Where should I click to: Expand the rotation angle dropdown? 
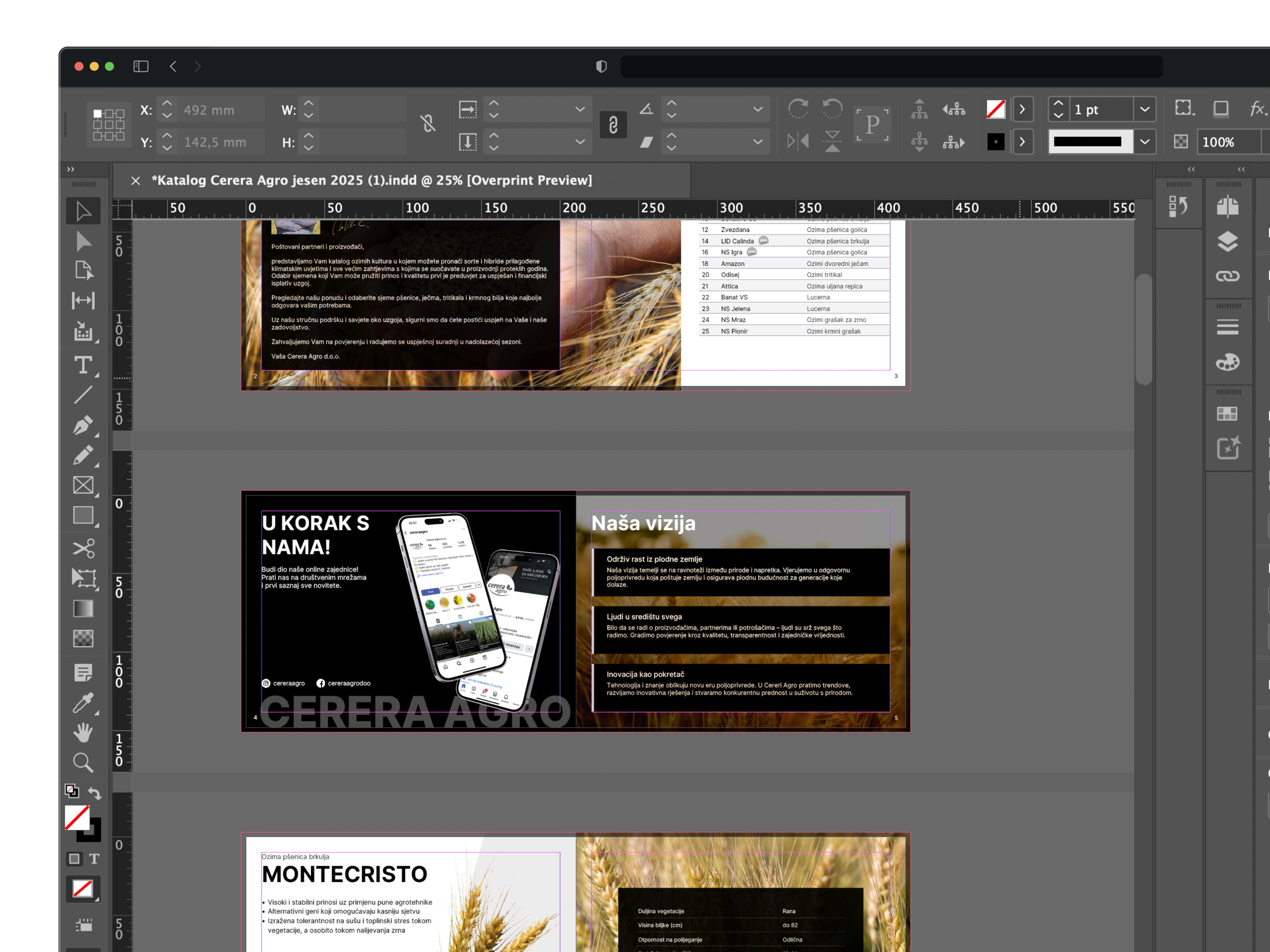pos(757,109)
